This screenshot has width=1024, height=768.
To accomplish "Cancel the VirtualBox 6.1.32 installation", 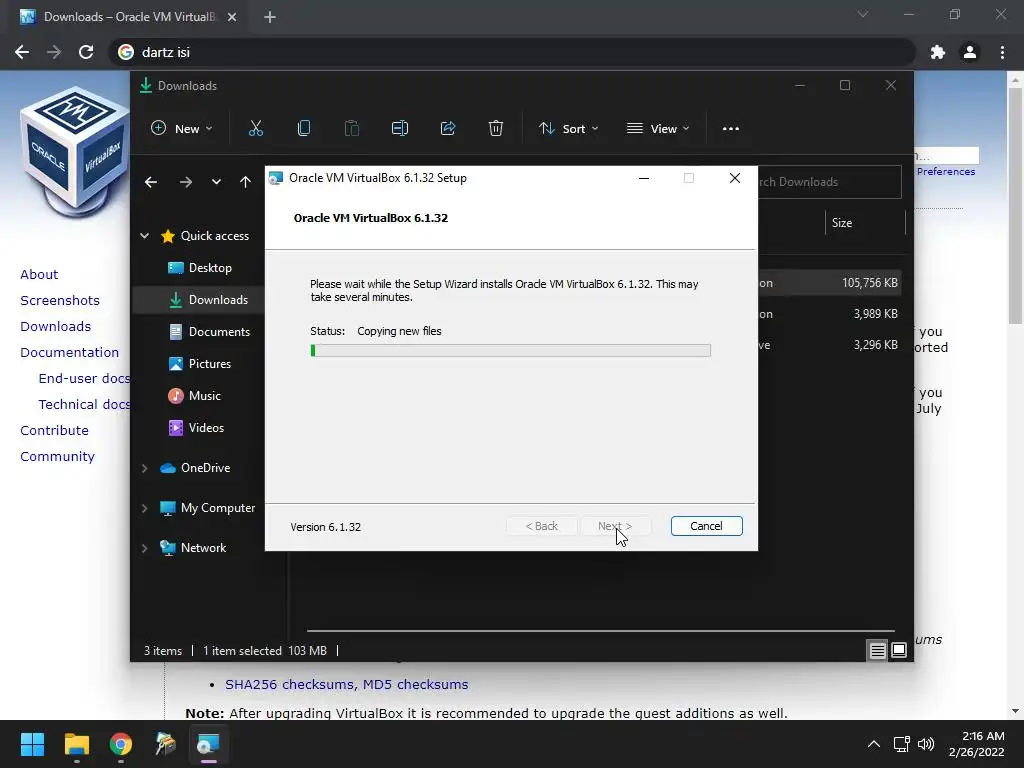I will (x=707, y=526).
